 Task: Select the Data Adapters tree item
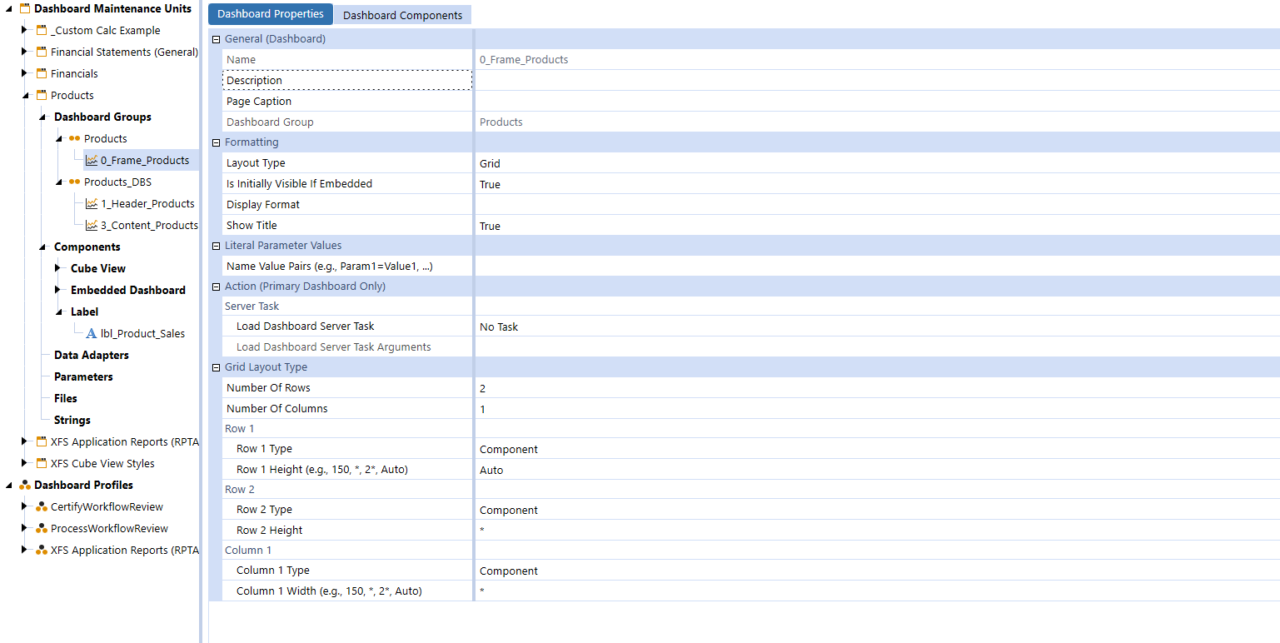91,355
